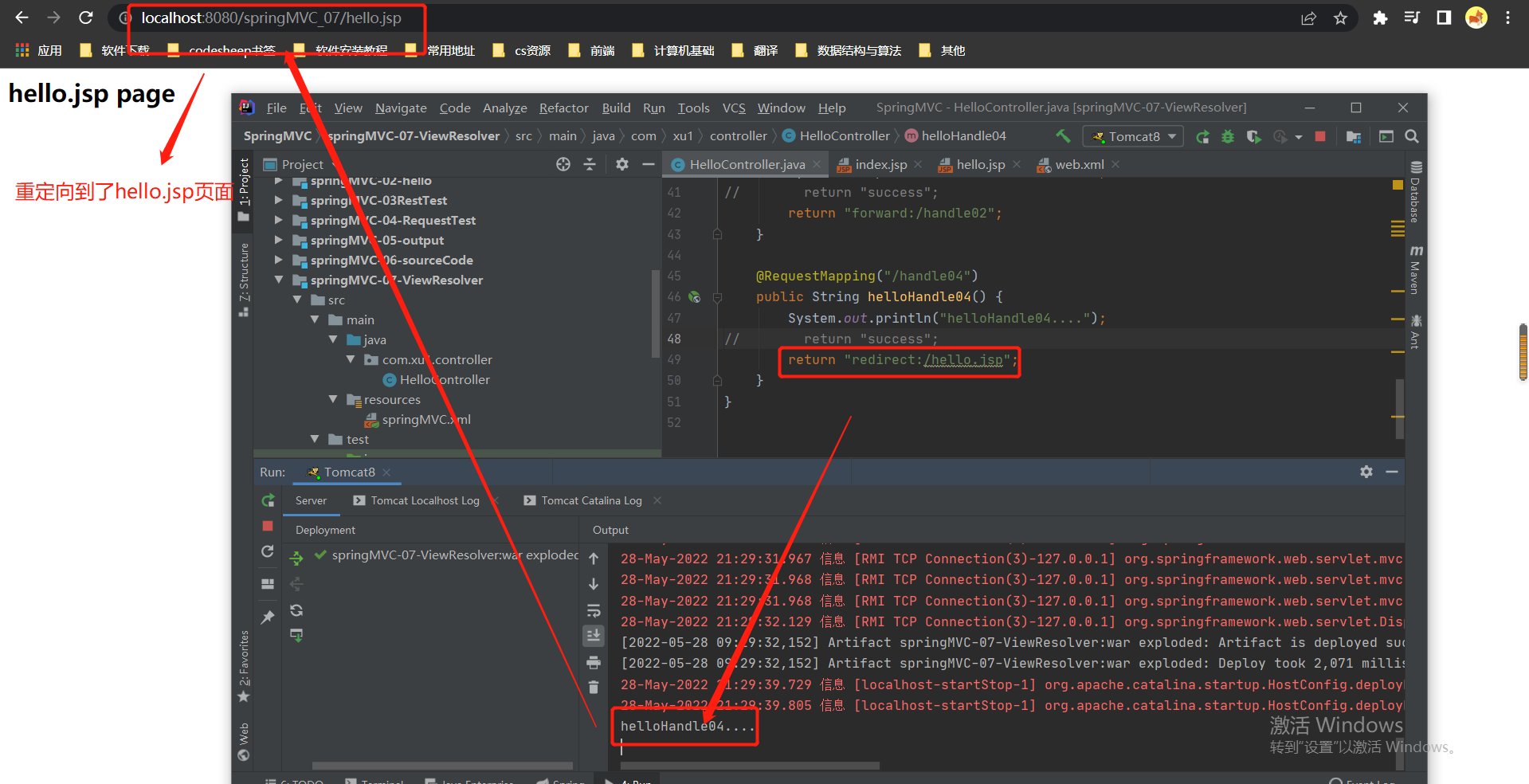The image size is (1529, 784).
Task: Open the Structure tool window
Action: [x=244, y=279]
